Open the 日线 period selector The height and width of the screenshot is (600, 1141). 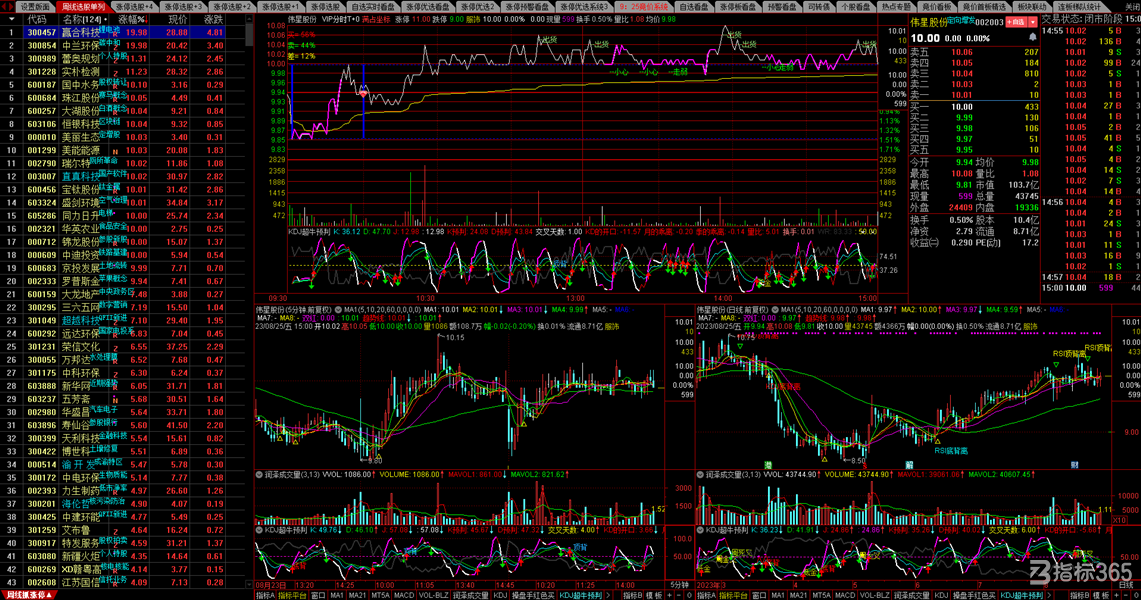[x=1125, y=585]
